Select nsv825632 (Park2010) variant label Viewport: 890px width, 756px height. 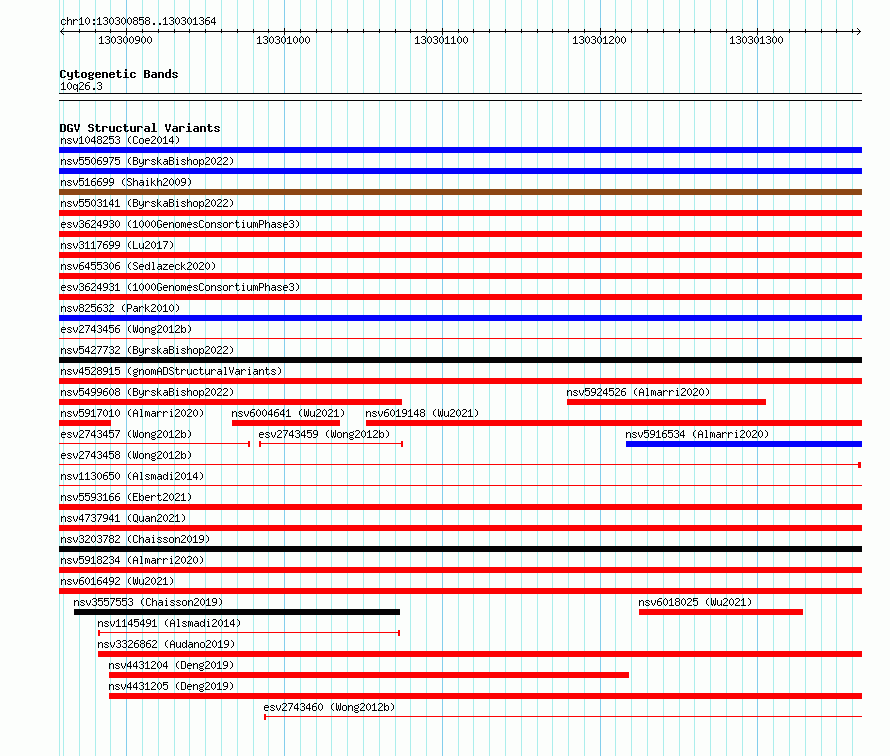120,308
